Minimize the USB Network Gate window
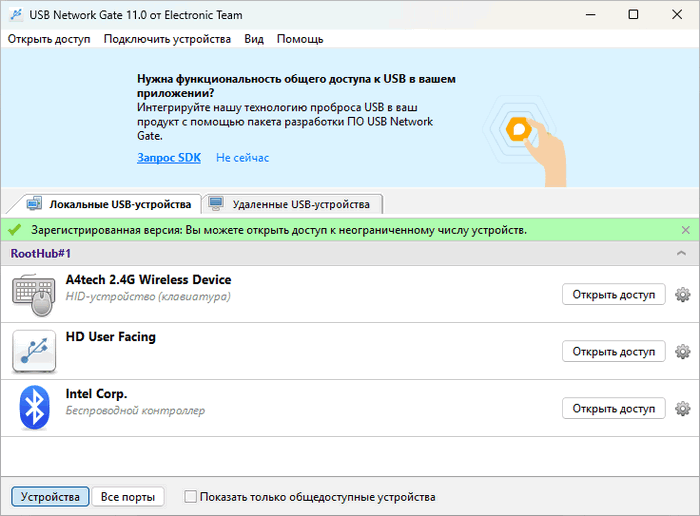This screenshot has height=516, width=700. click(x=591, y=15)
